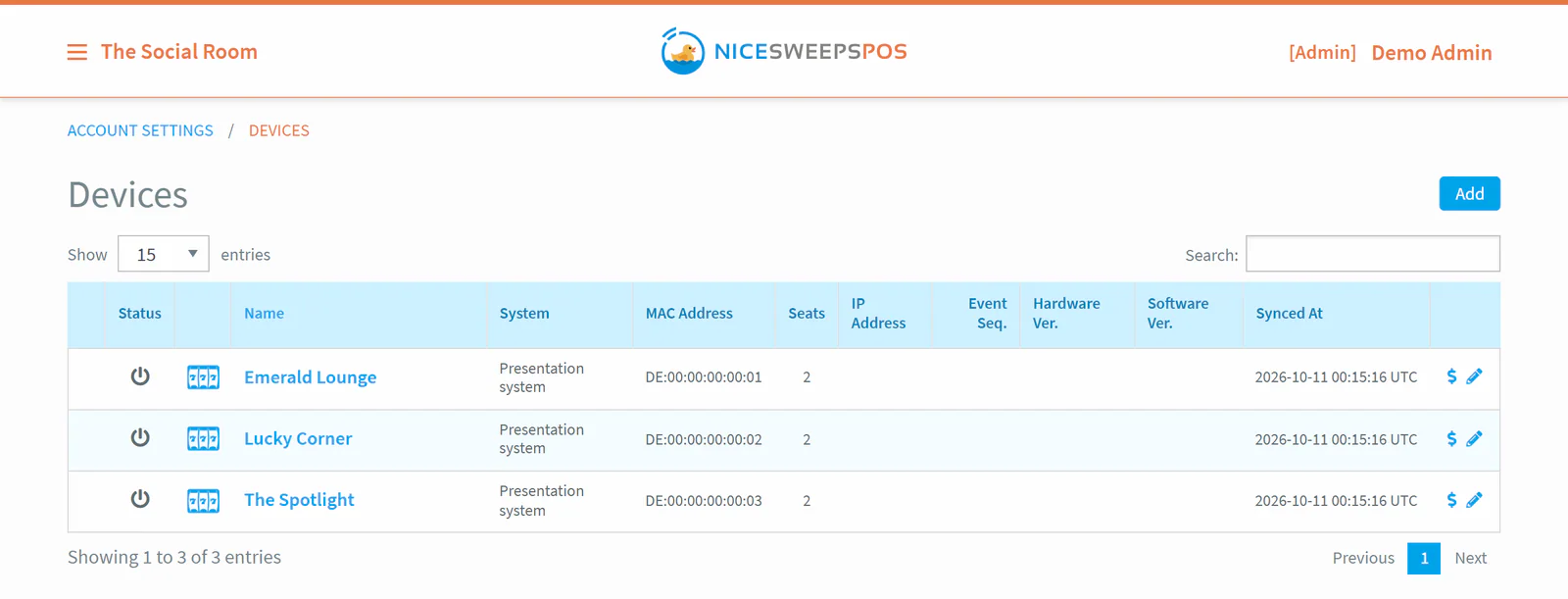This screenshot has width=1568, height=599.
Task: Click the dollar icon for Emerald Lounge
Action: coord(1451,376)
